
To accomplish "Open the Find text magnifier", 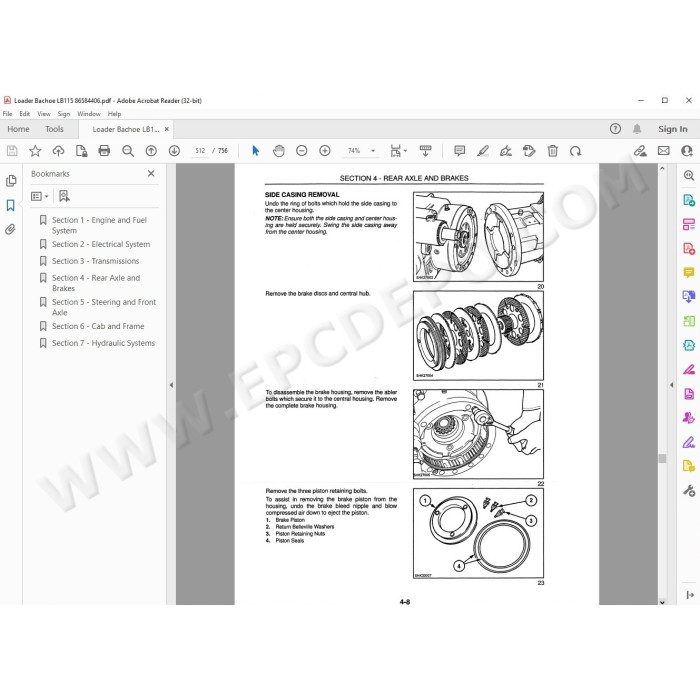I will click(128, 151).
